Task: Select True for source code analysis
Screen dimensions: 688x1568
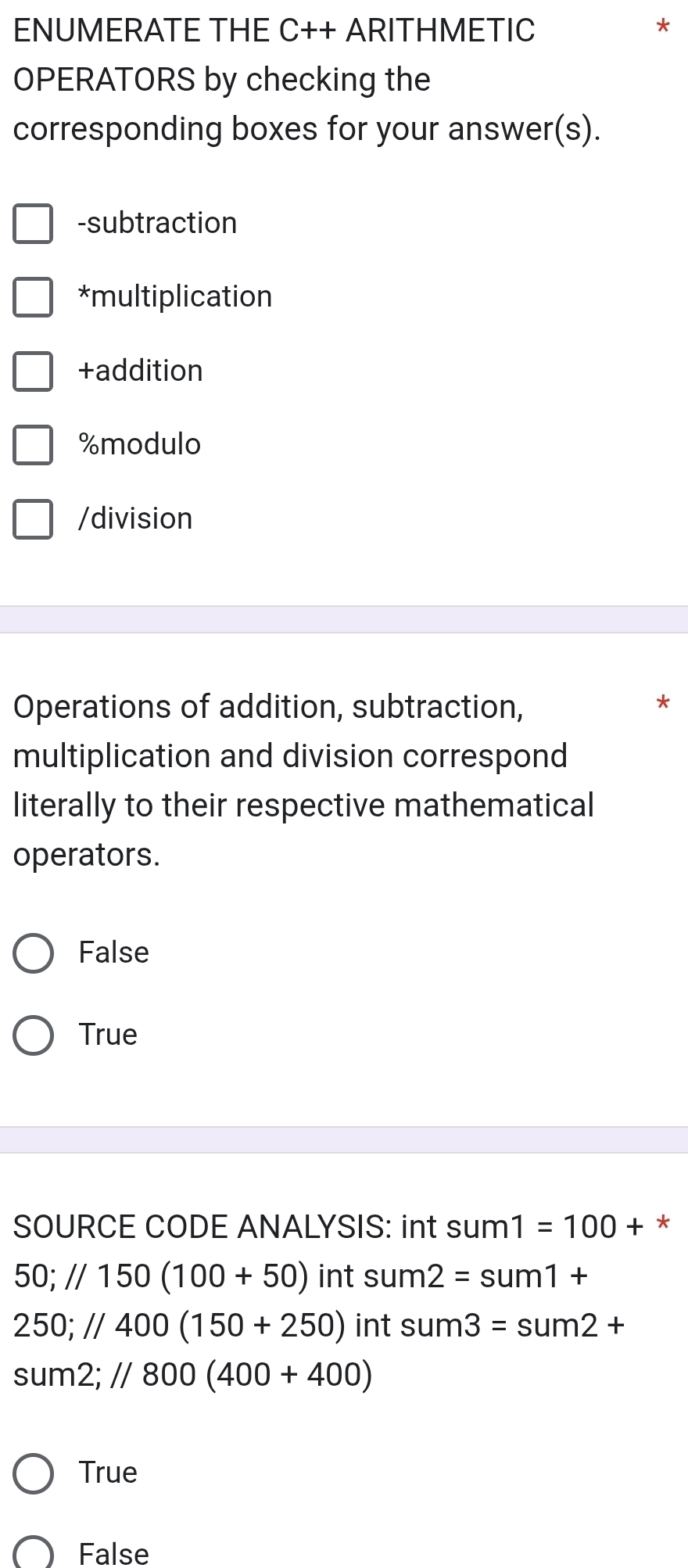Action: pyautogui.click(x=34, y=1473)
